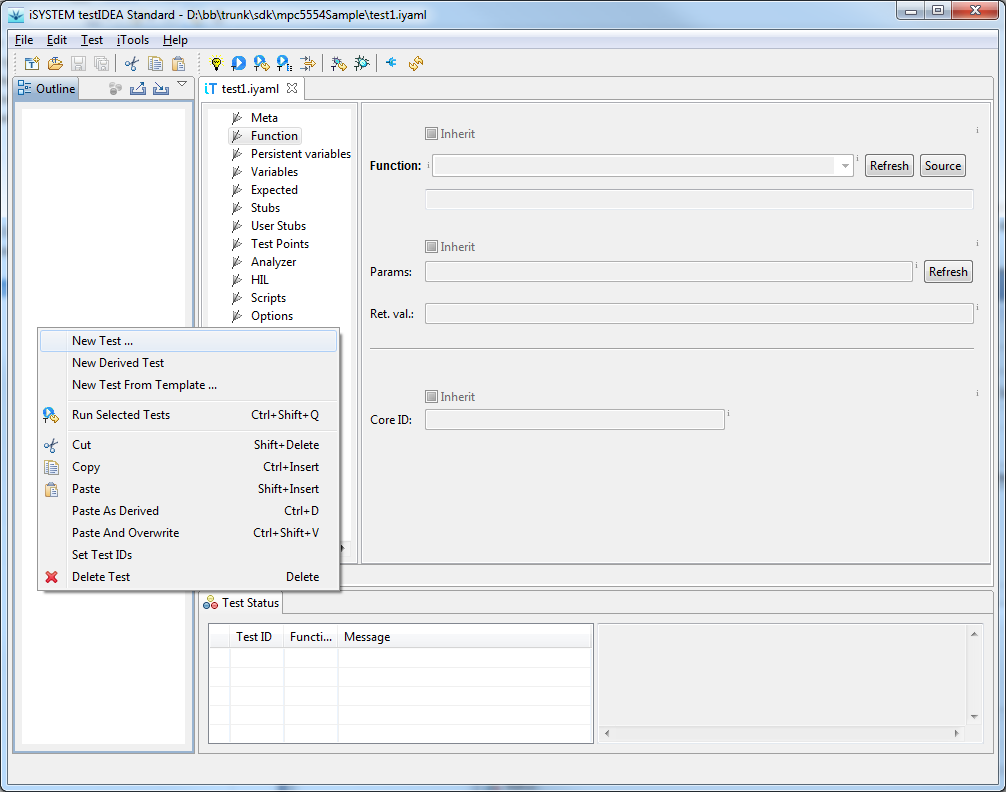Image resolution: width=1006 pixels, height=792 pixels.
Task: Click the Save floppy disk icon
Action: (x=78, y=64)
